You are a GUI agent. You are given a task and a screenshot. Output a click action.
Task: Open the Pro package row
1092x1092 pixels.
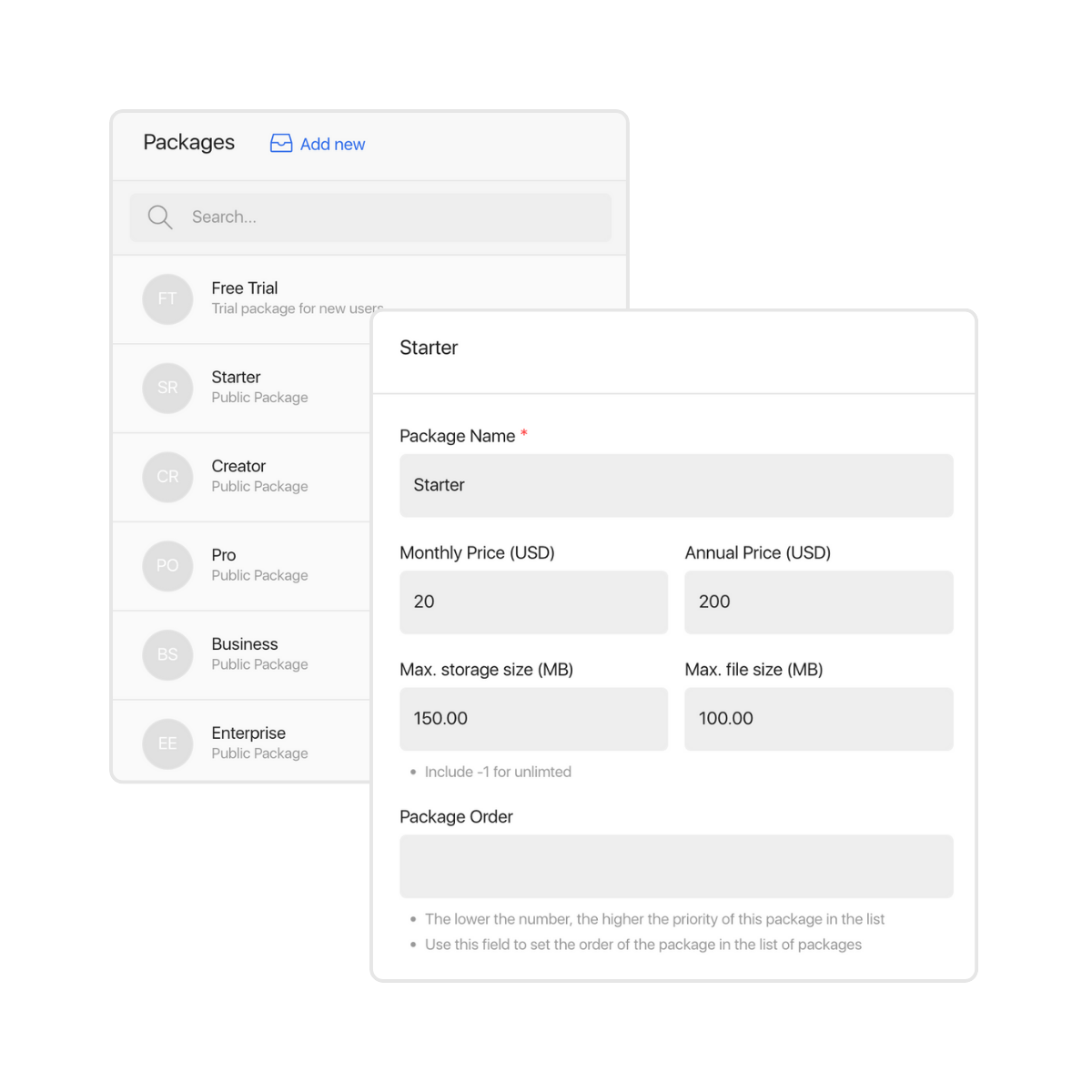tap(241, 566)
